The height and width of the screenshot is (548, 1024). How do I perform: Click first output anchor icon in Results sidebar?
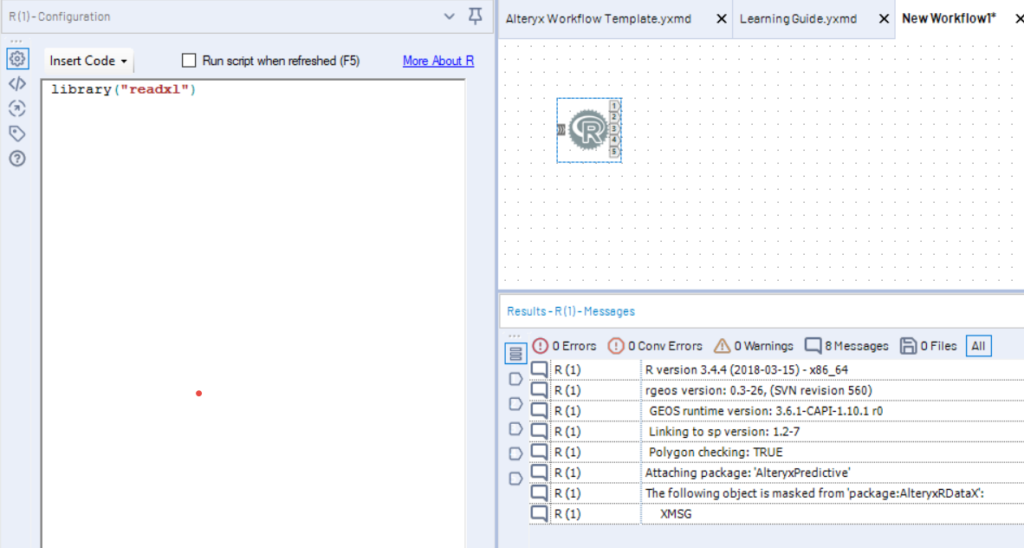(515, 379)
